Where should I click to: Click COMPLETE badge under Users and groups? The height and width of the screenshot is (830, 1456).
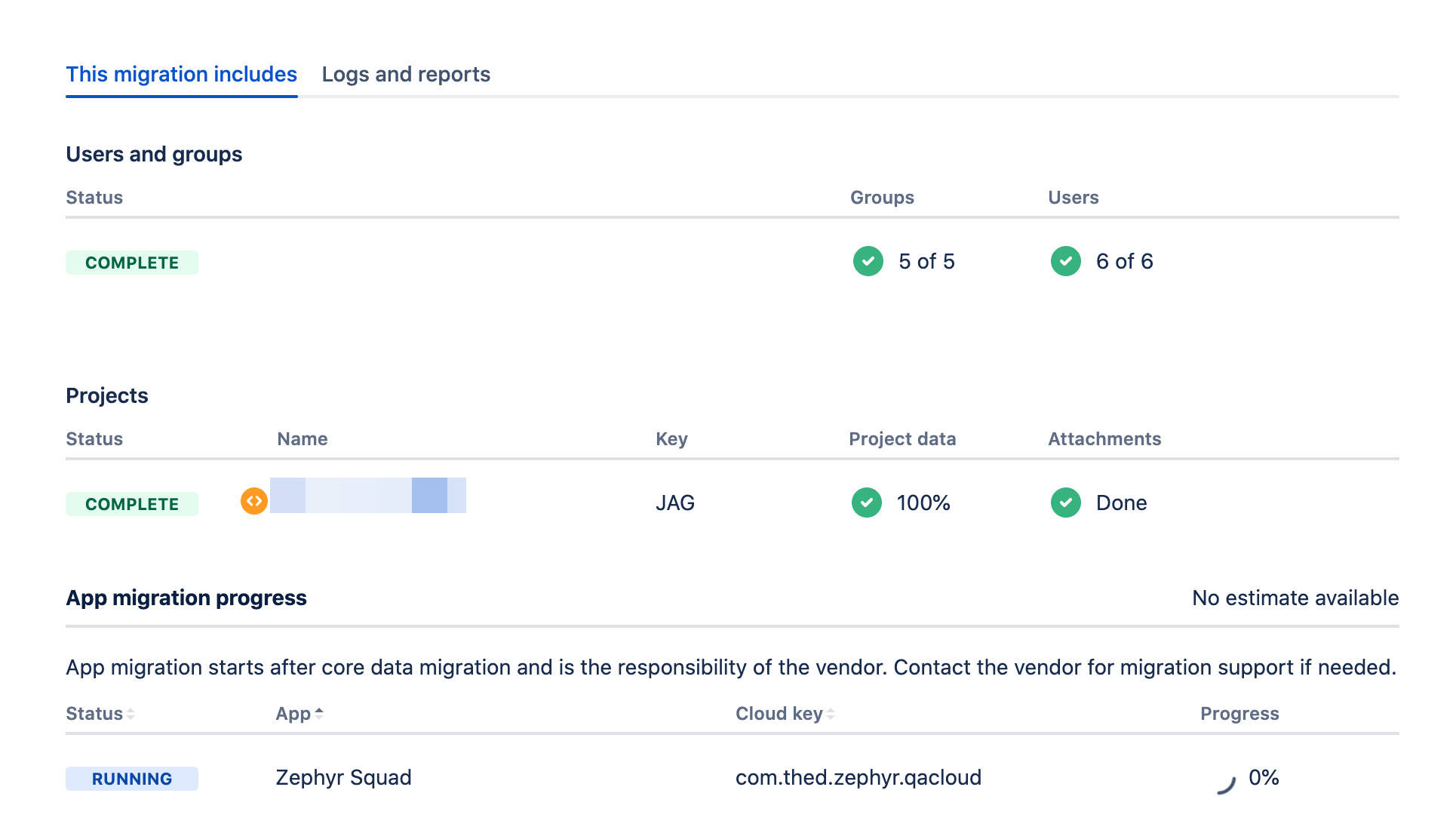pos(132,263)
